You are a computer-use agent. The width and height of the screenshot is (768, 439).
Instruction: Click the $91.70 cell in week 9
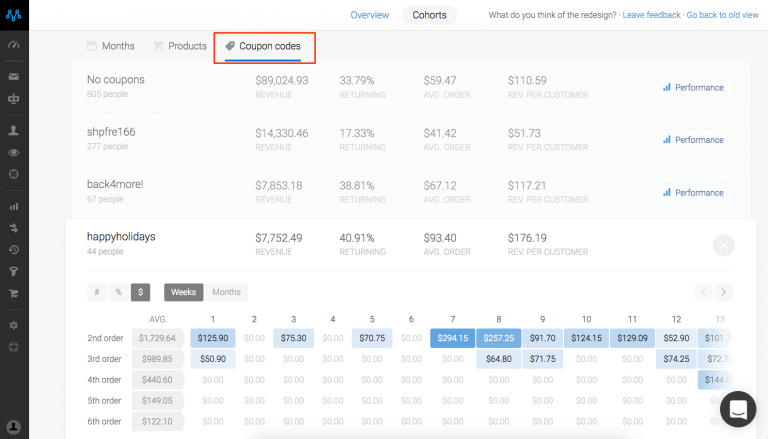click(x=543, y=338)
